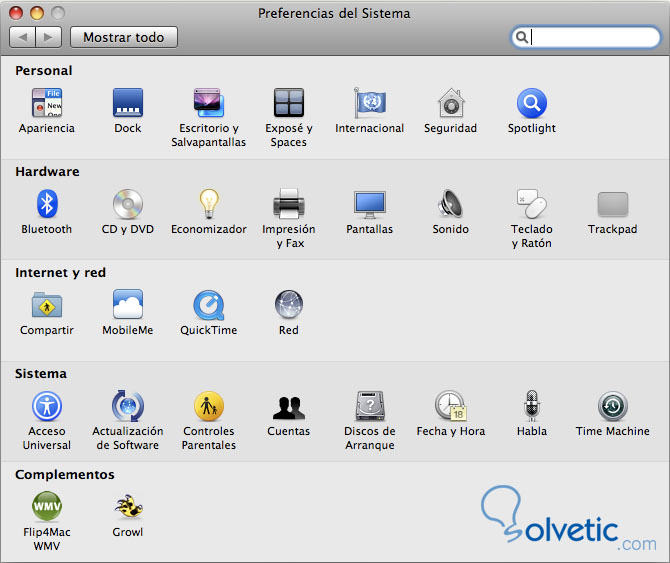Go forward with the right arrow button
This screenshot has height=563, width=670.
[49, 37]
